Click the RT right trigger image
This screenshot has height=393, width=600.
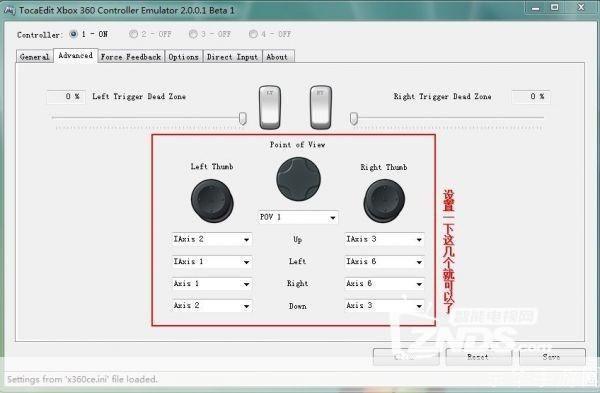(x=320, y=107)
